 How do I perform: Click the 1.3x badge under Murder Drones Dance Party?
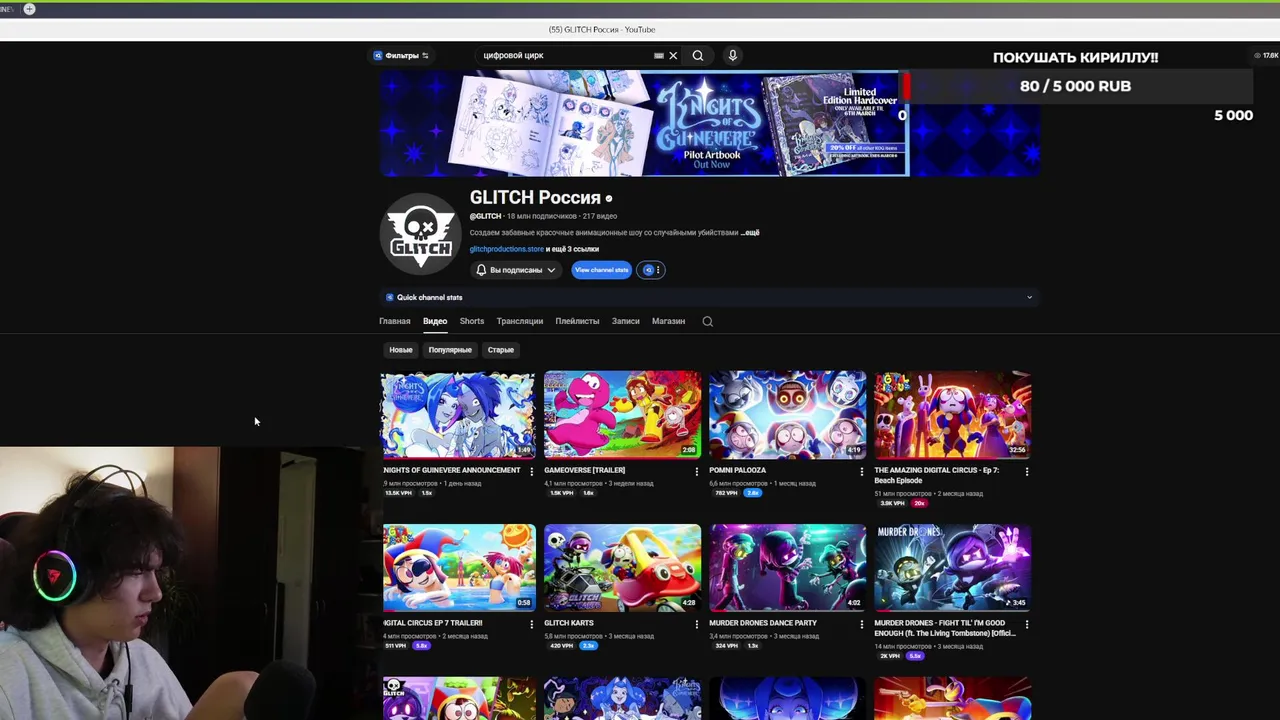click(x=753, y=646)
